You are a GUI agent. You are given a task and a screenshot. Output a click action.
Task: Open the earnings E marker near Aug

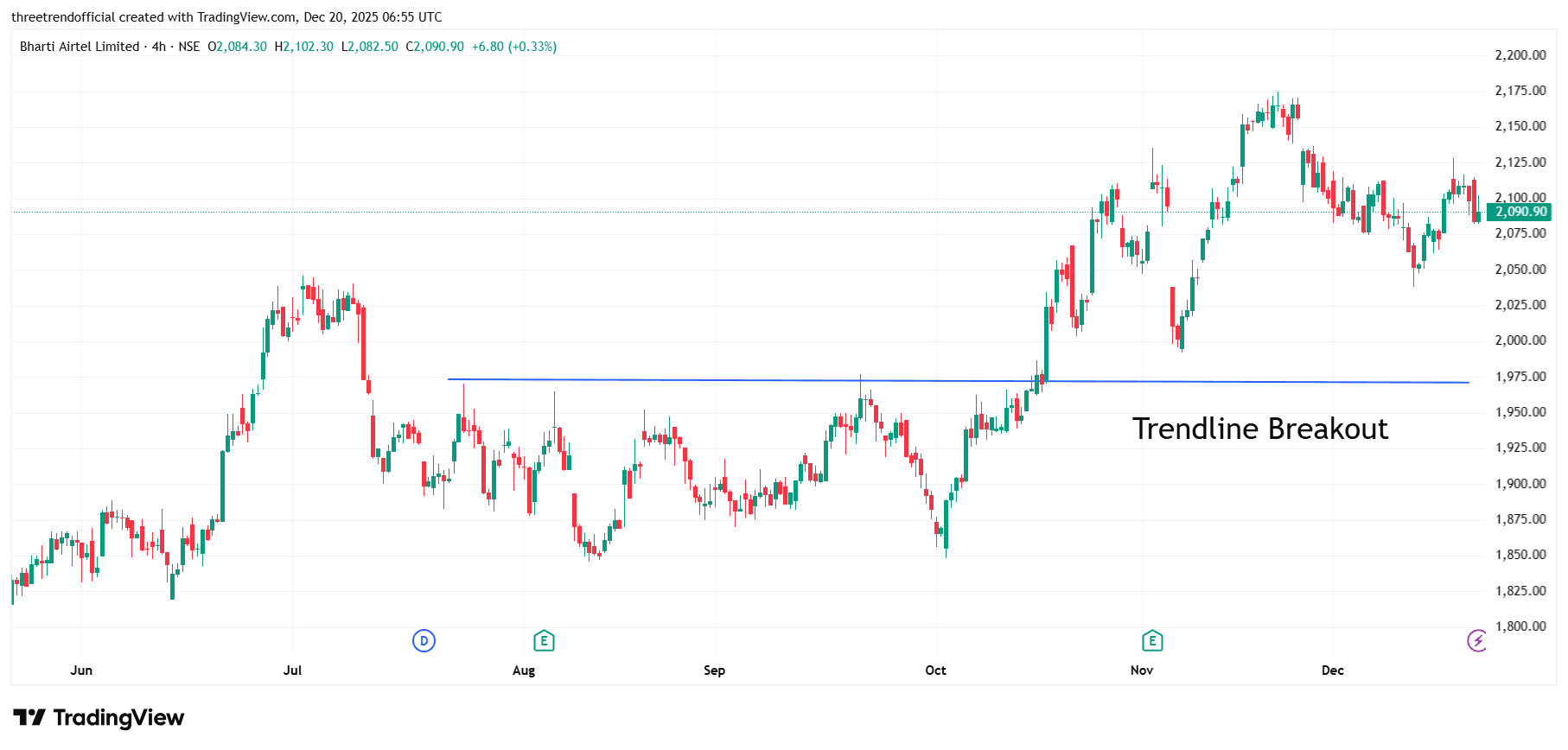point(544,640)
